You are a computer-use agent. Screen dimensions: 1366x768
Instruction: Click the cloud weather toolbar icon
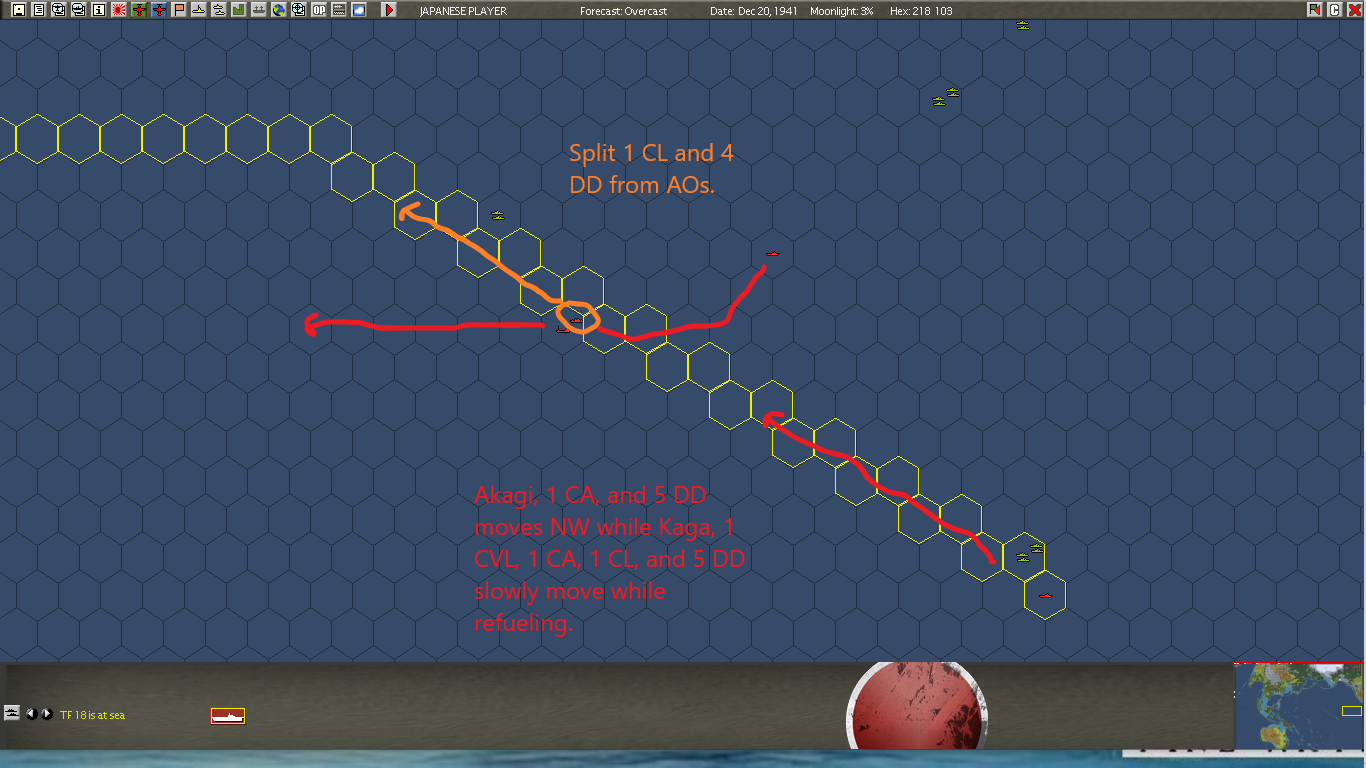(x=359, y=10)
